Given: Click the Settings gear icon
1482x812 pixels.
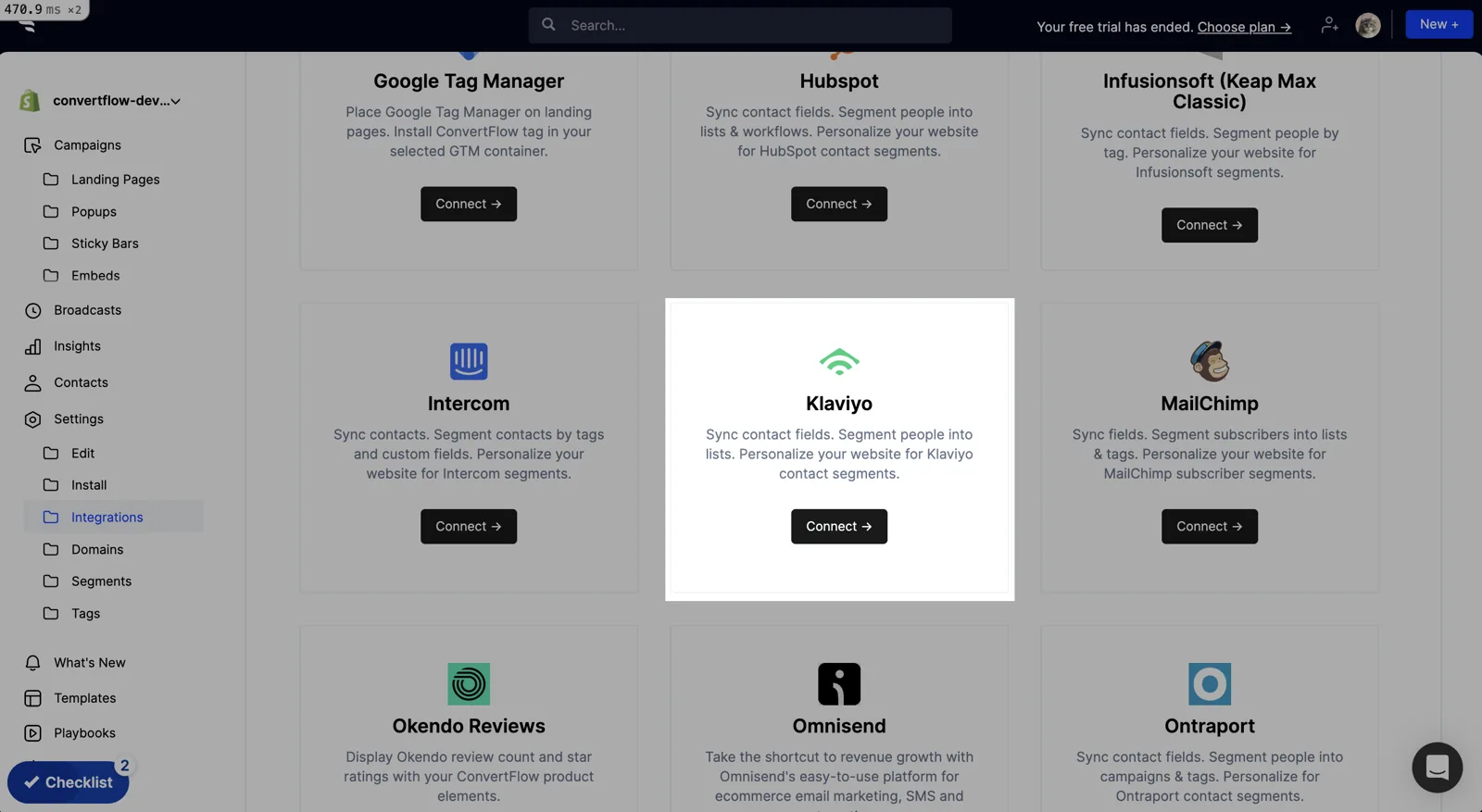Looking at the screenshot, I should coord(32,419).
